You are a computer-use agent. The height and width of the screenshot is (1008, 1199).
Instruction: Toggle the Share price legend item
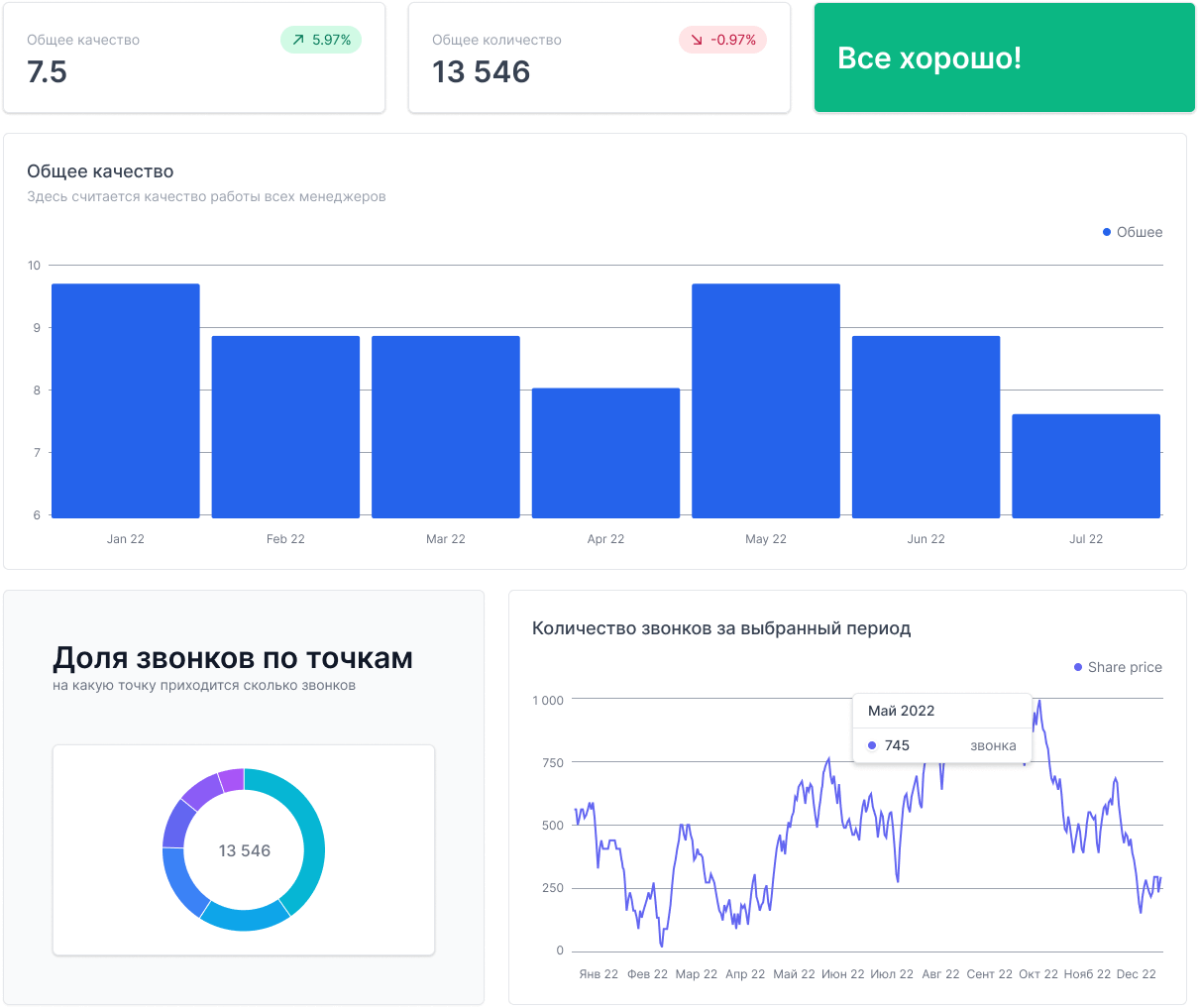pyautogui.click(x=1118, y=667)
